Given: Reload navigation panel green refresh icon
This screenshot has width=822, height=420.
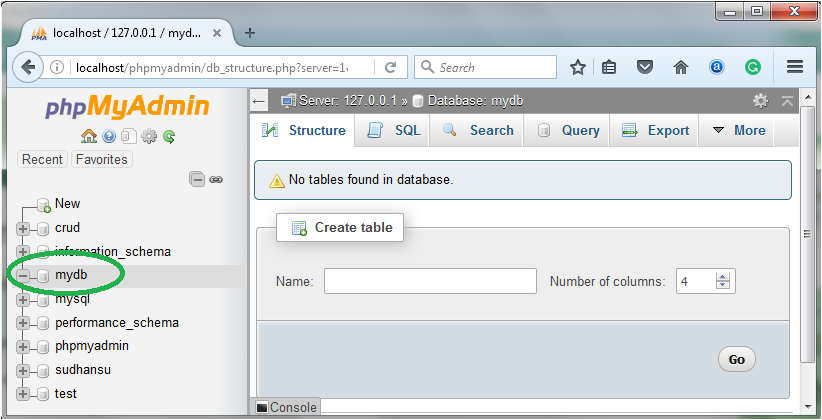Looking at the screenshot, I should 169,137.
